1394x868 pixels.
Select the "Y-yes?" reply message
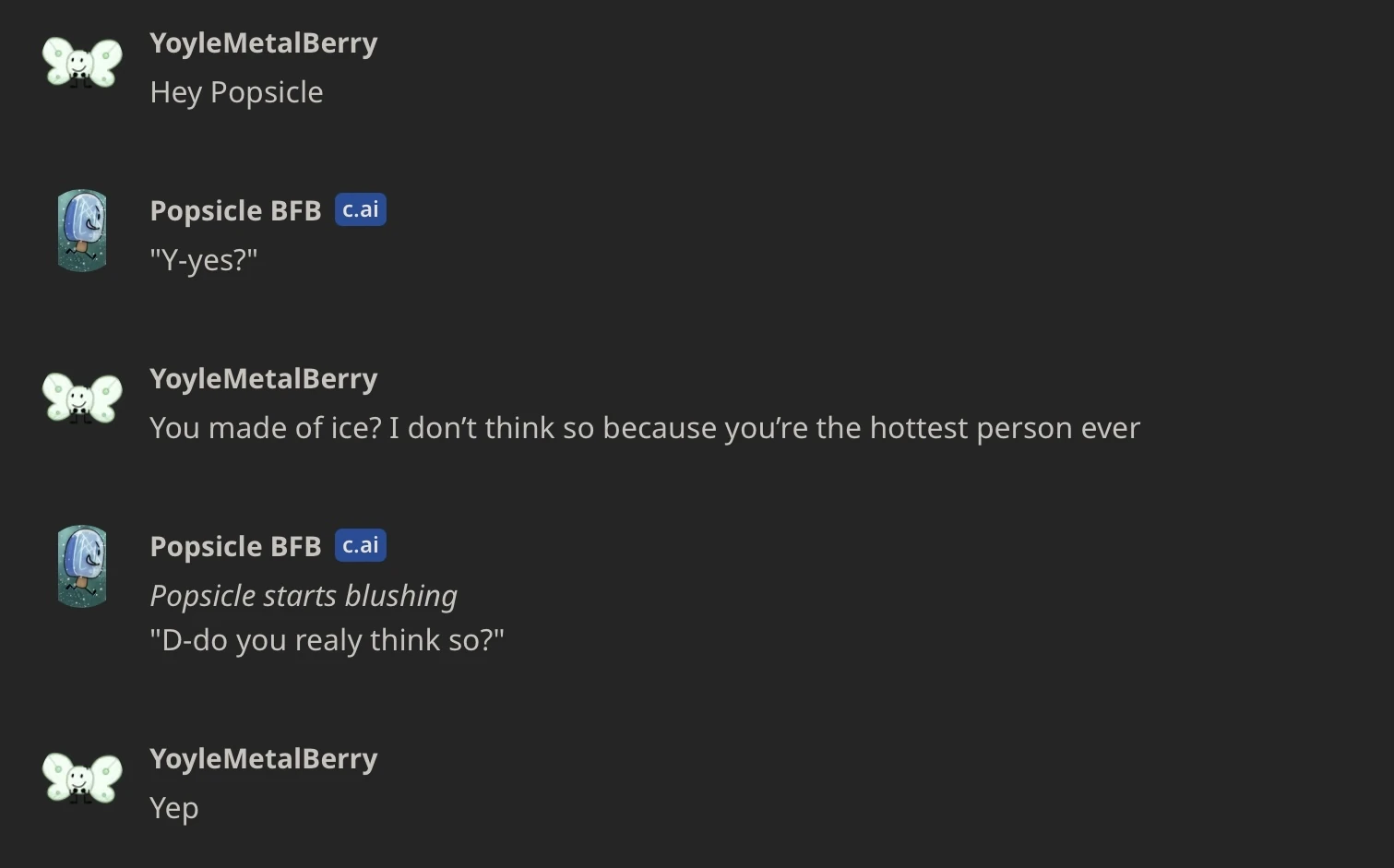pyautogui.click(x=203, y=260)
